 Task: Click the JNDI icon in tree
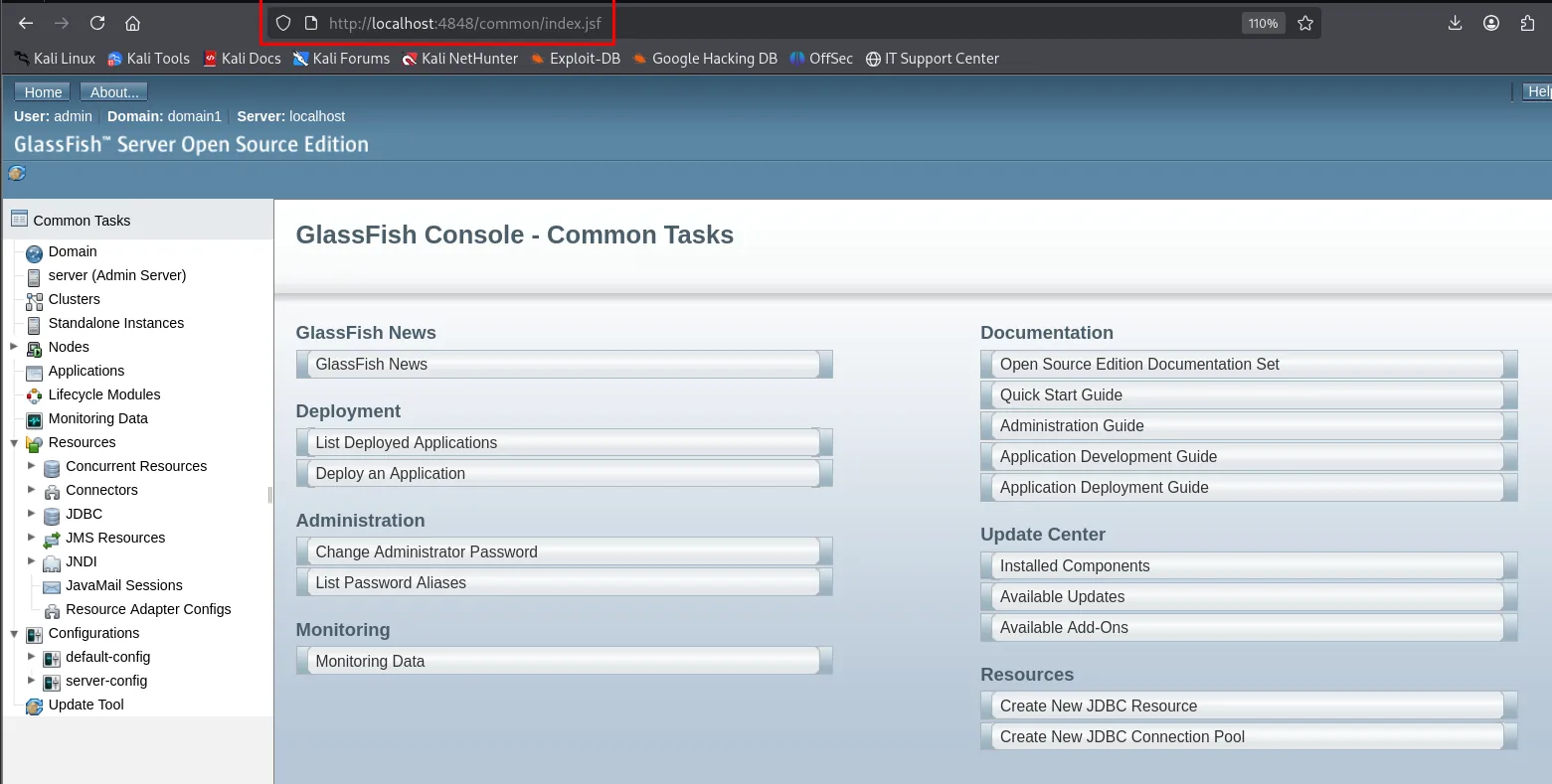pos(52,562)
